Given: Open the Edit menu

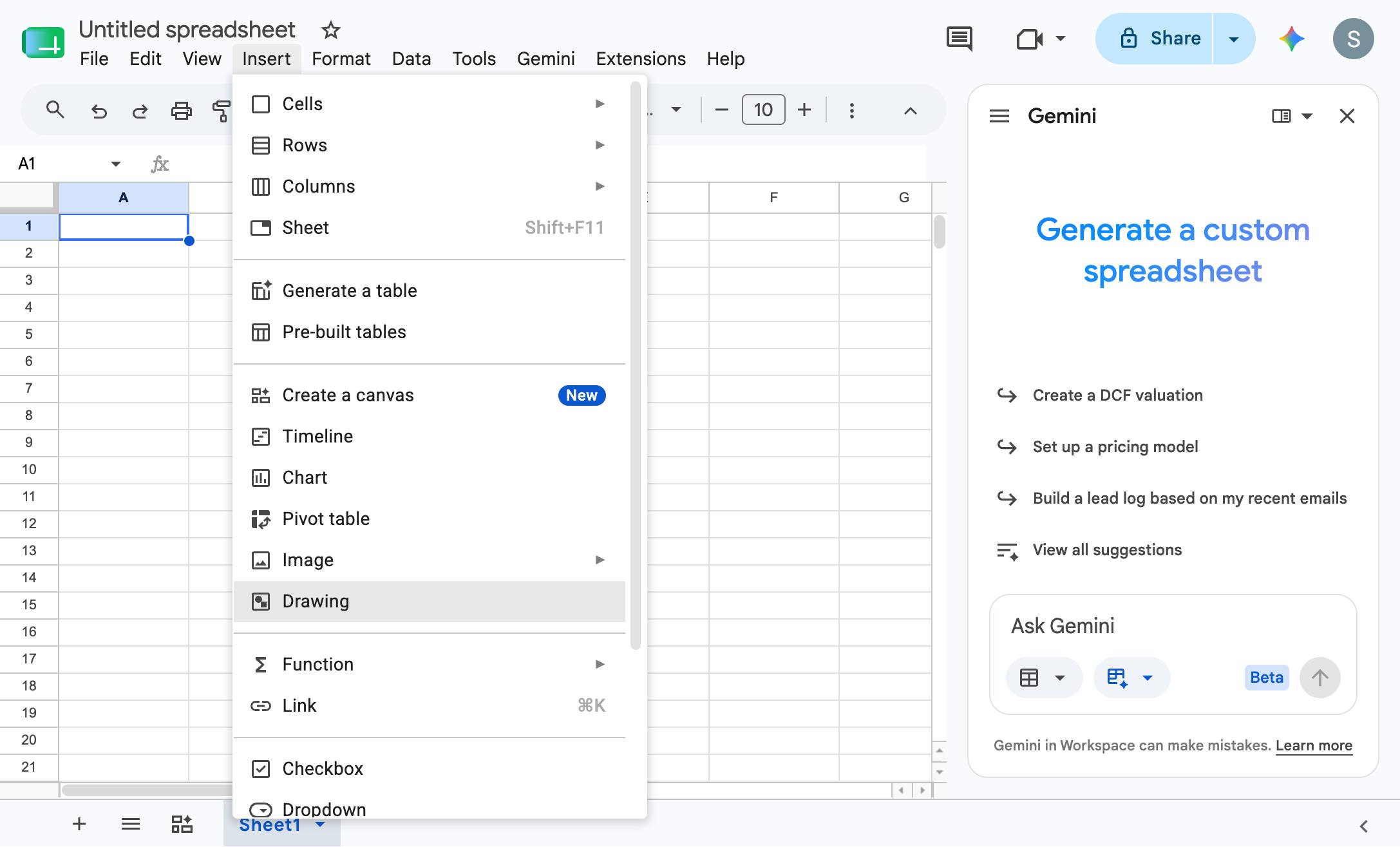Looking at the screenshot, I should [x=146, y=59].
